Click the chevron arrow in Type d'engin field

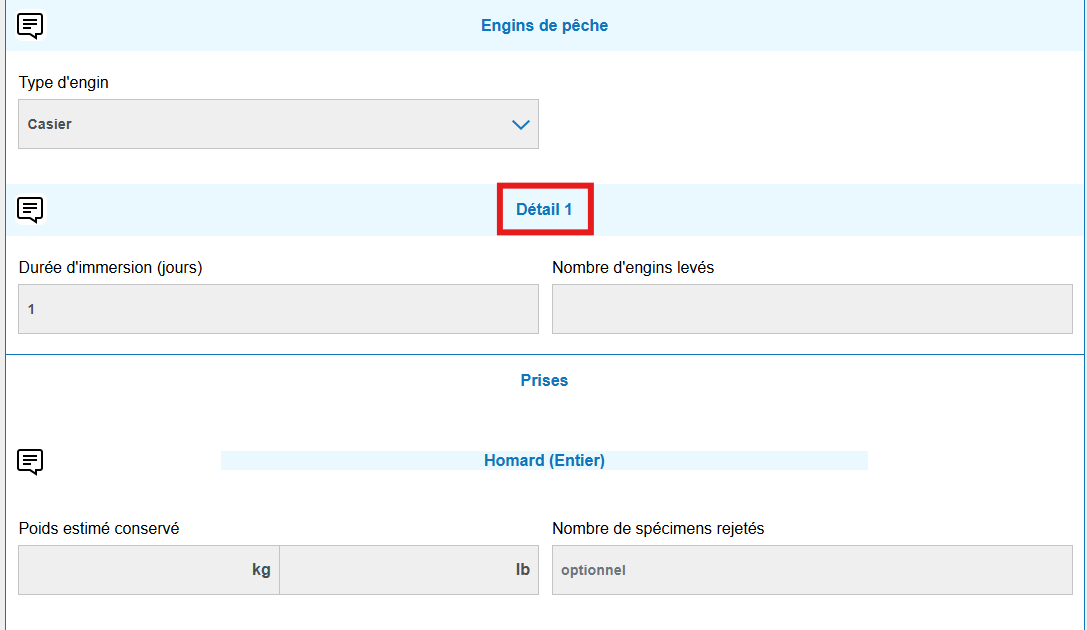pyautogui.click(x=520, y=125)
